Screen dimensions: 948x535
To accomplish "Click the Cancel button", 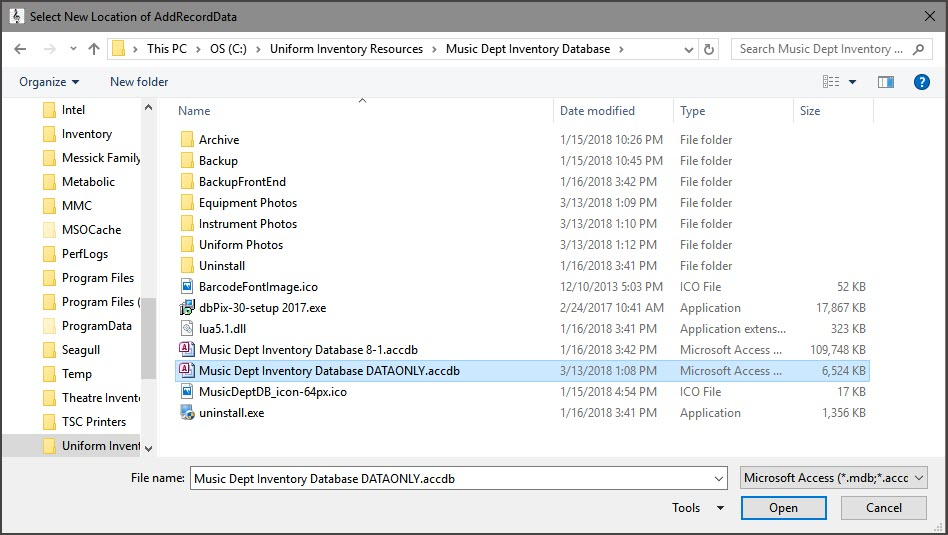I will click(883, 508).
